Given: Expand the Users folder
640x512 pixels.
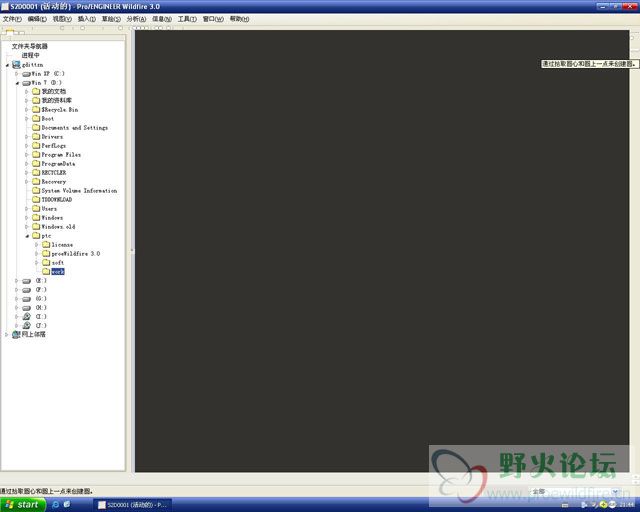Looking at the screenshot, I should tap(27, 209).
